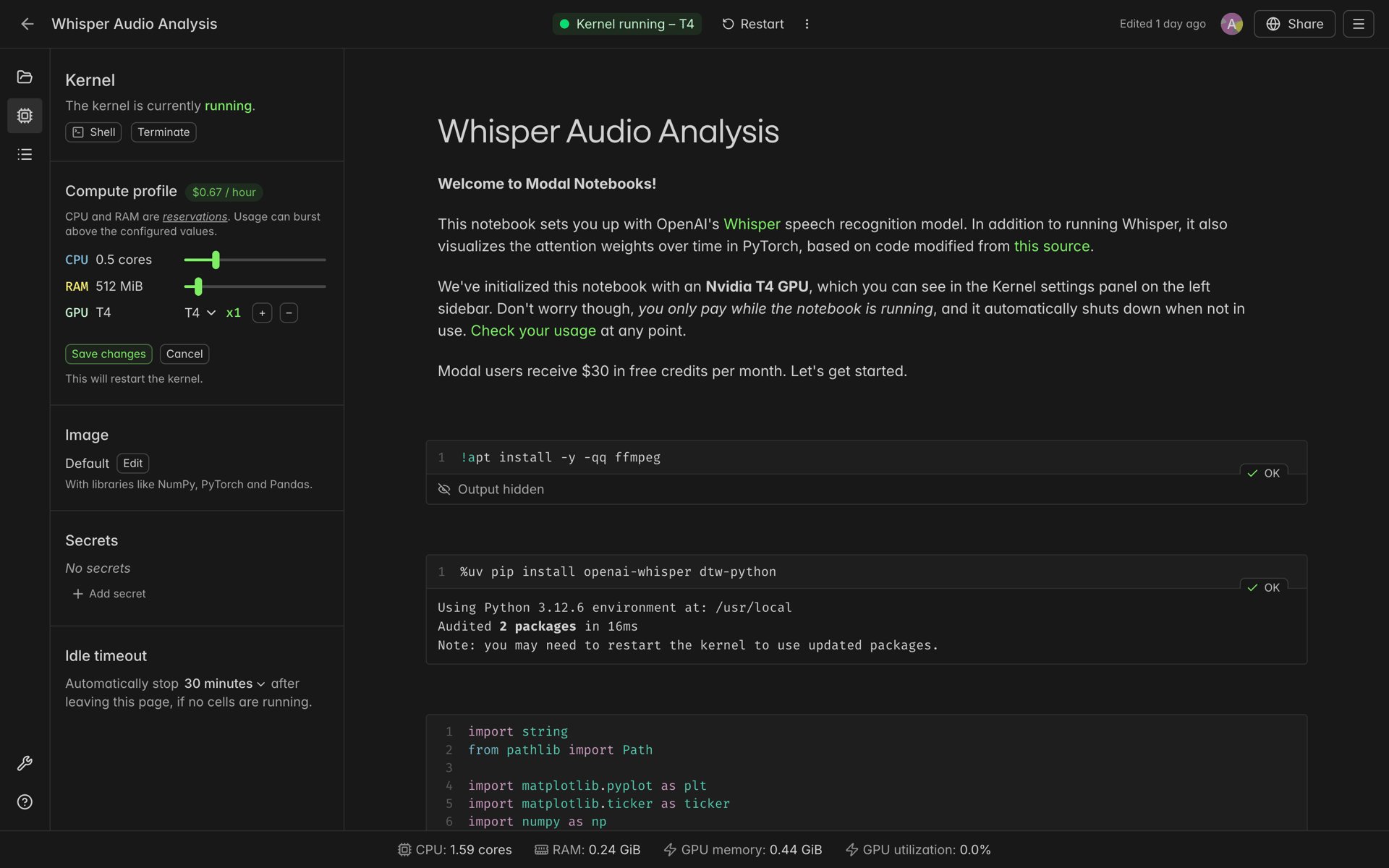Image resolution: width=1389 pixels, height=868 pixels.
Task: Cancel compute profile changes
Action: click(x=184, y=354)
